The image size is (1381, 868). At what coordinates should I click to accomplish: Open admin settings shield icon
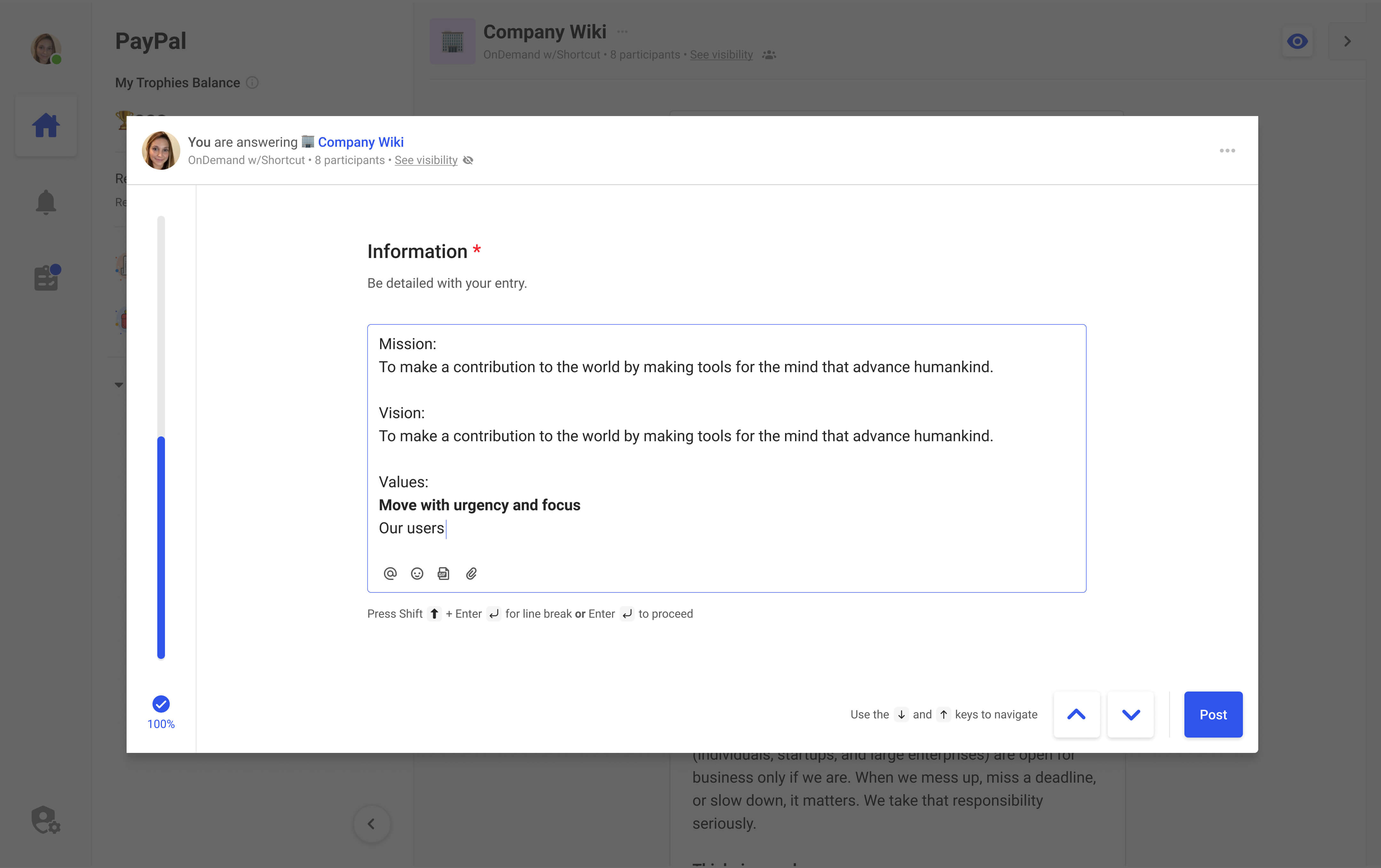[46, 820]
